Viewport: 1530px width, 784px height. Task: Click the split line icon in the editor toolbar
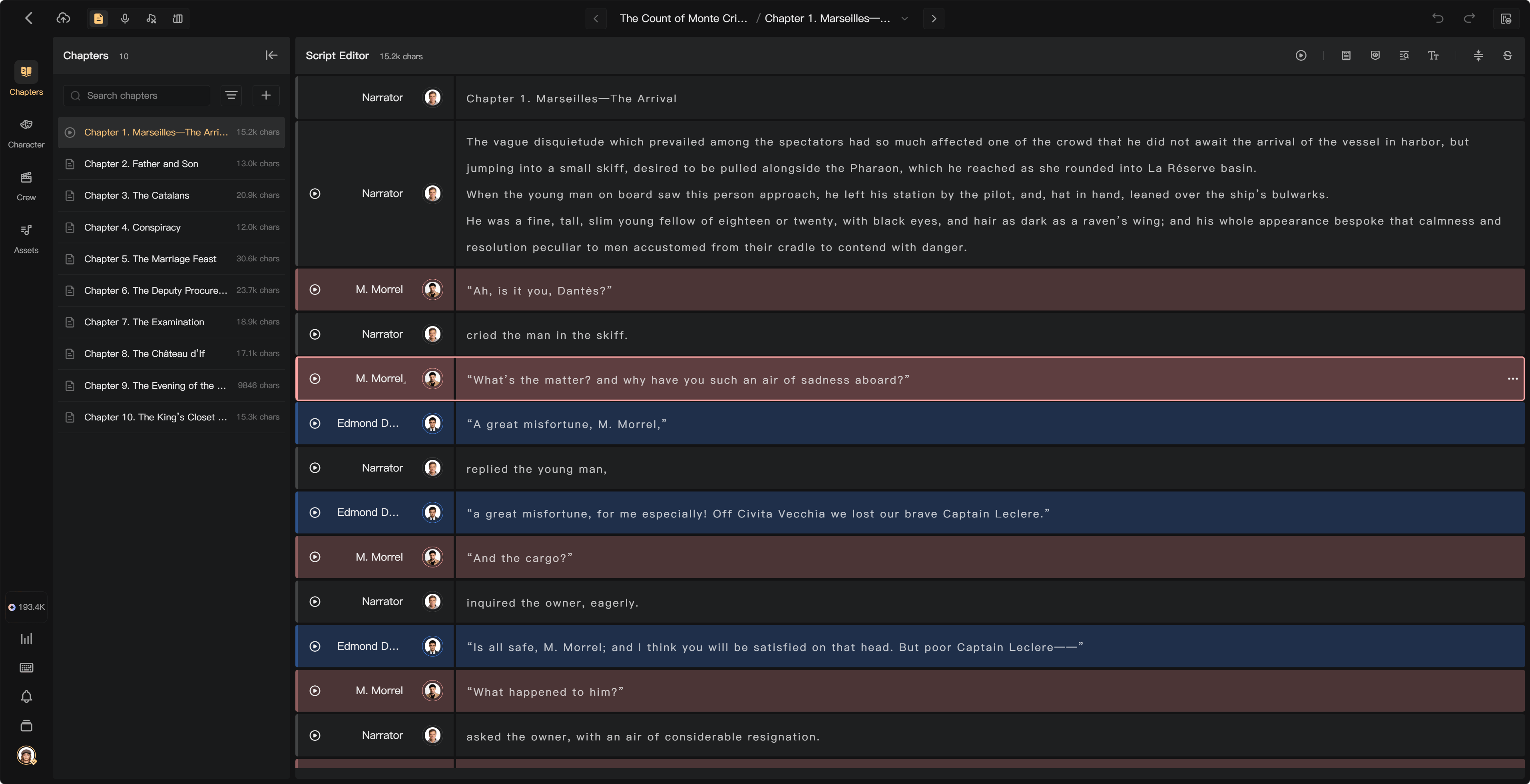click(x=1478, y=55)
